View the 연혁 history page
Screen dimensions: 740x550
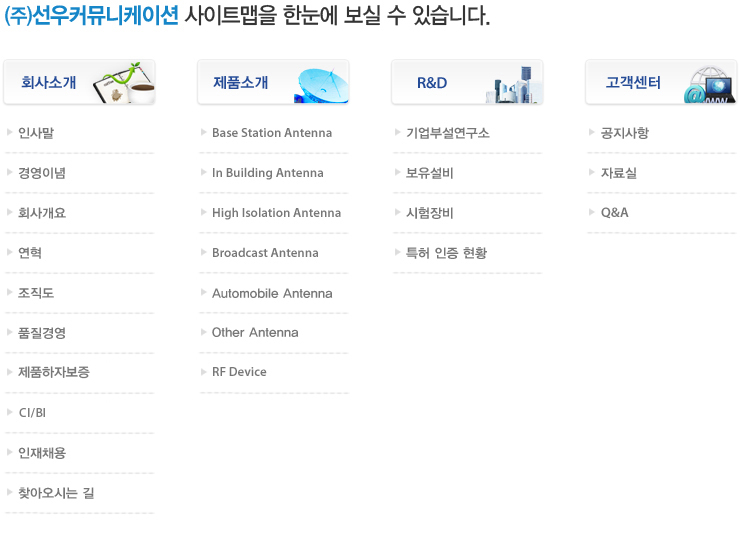tap(30, 253)
